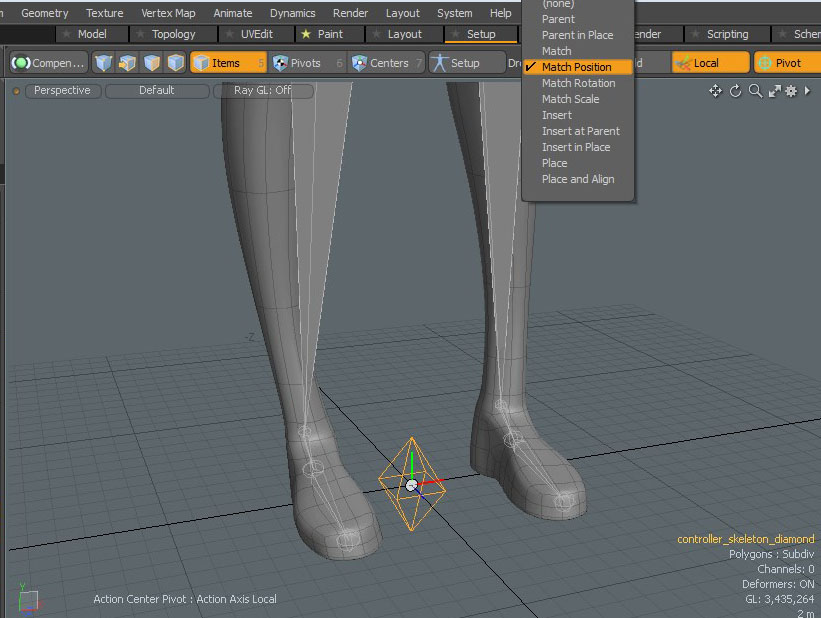Choose (none) in the drop action list
The width and height of the screenshot is (821, 618).
578,4
